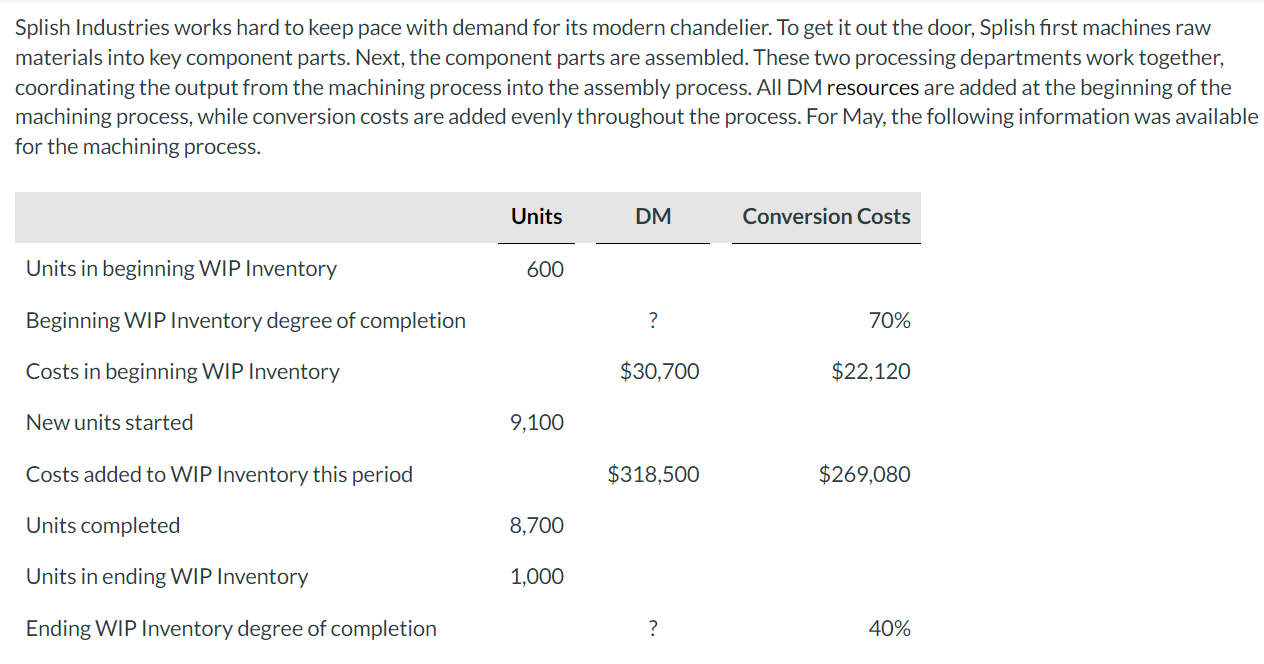Click the Units column header
Viewport: 1264px width, 664px height.
[x=536, y=217]
